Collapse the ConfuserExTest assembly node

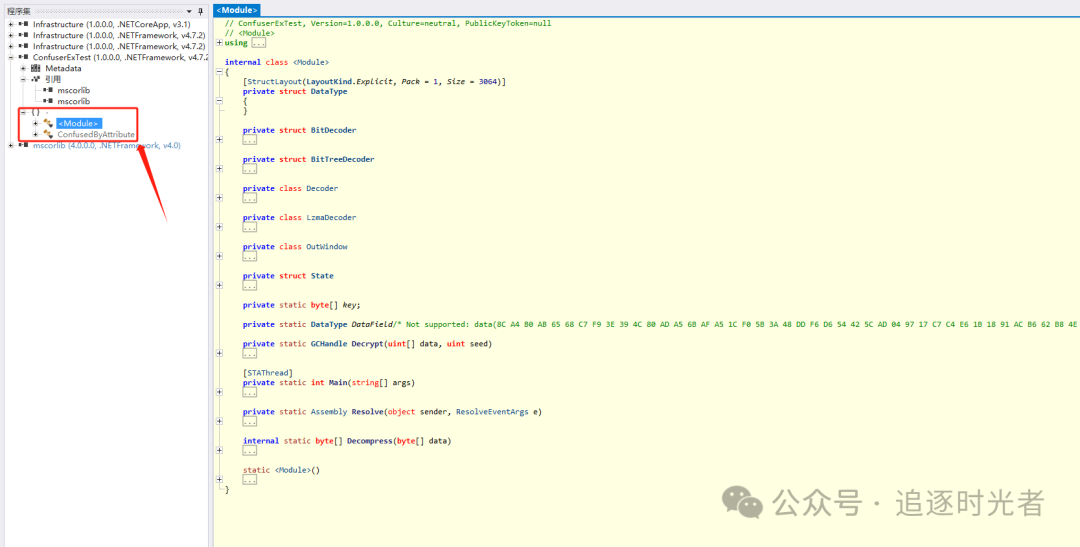coord(11,57)
